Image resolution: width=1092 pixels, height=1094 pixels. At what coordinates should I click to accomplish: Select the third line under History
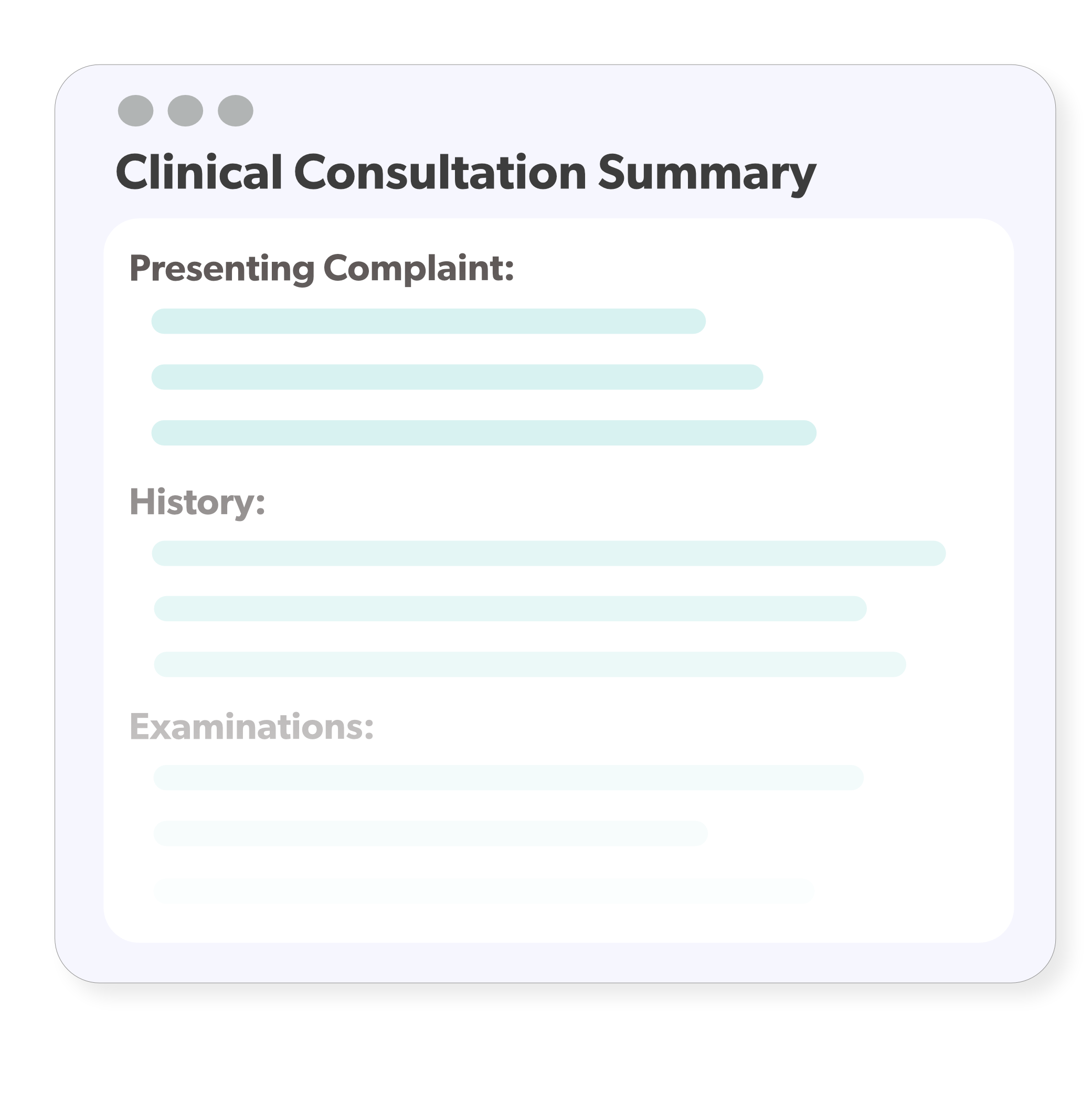529,664
